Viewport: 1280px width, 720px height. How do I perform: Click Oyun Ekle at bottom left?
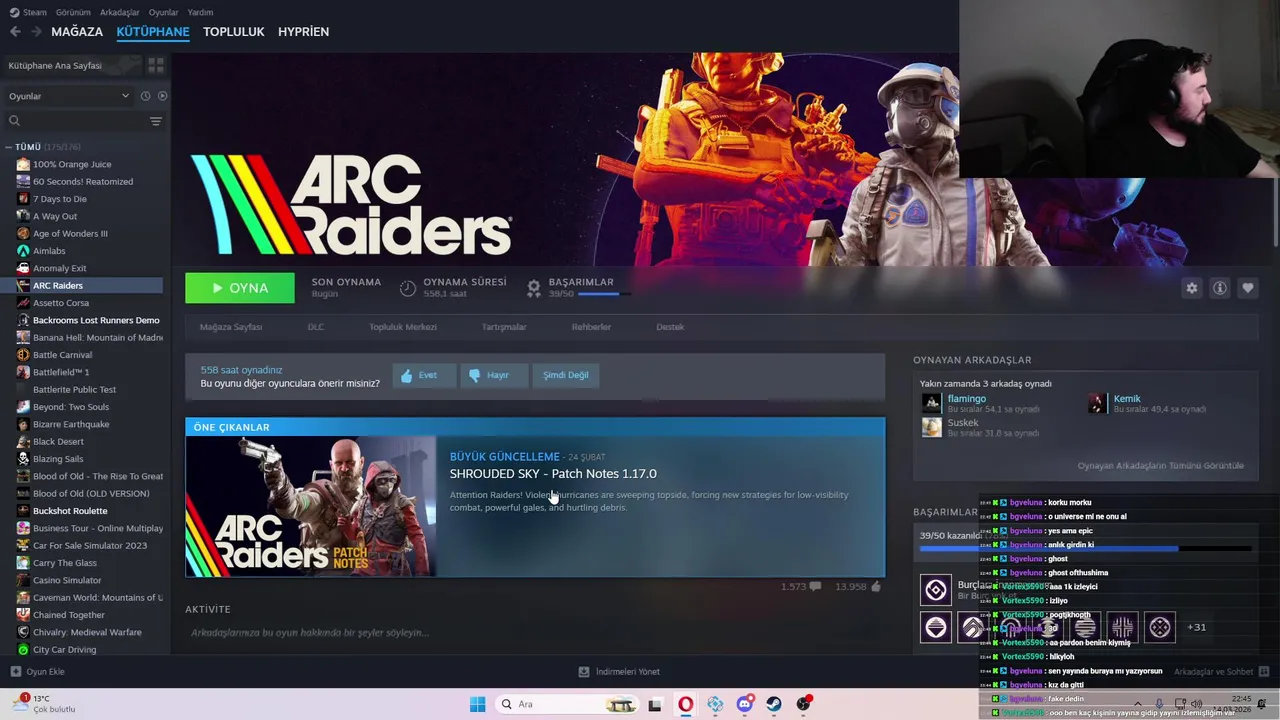tap(38, 672)
